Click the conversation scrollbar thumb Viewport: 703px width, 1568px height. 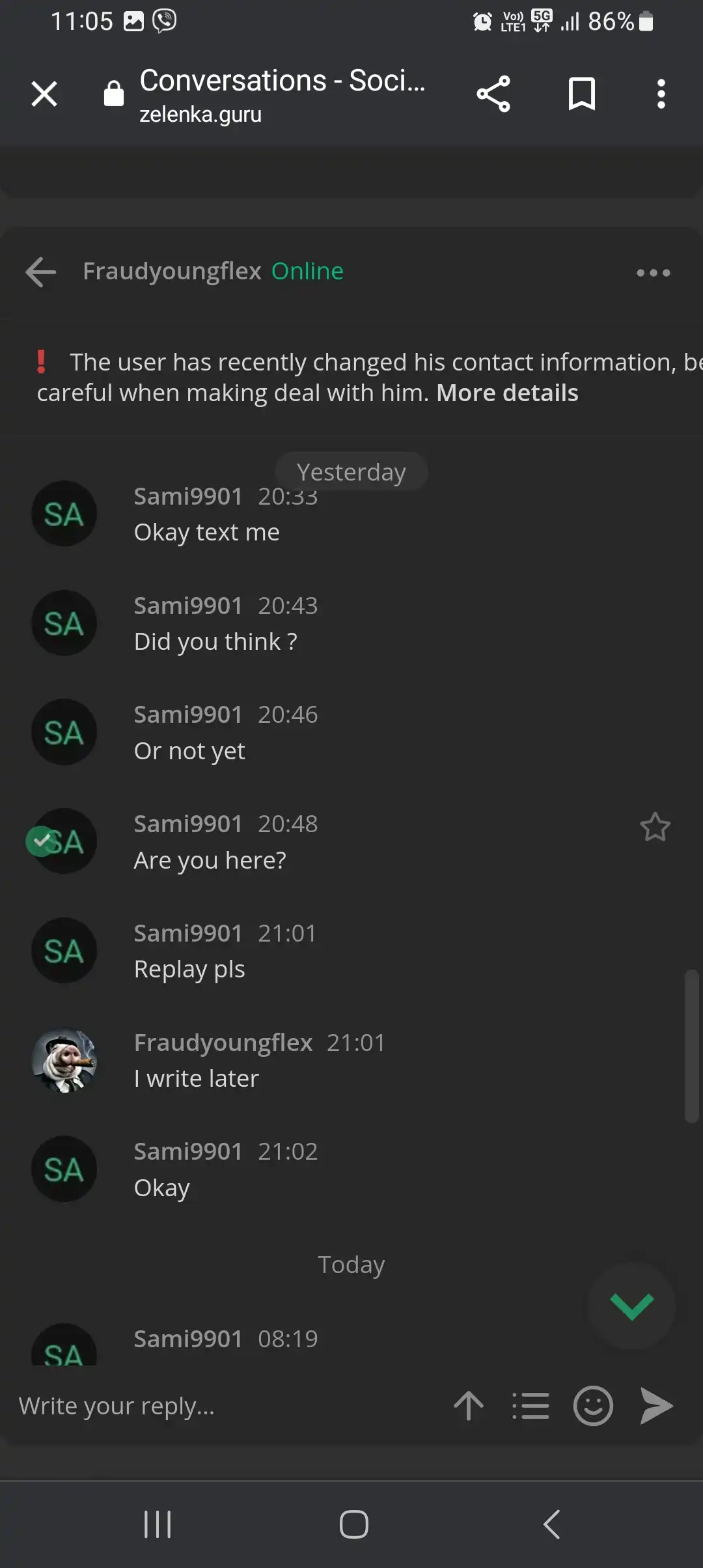tap(691, 1046)
